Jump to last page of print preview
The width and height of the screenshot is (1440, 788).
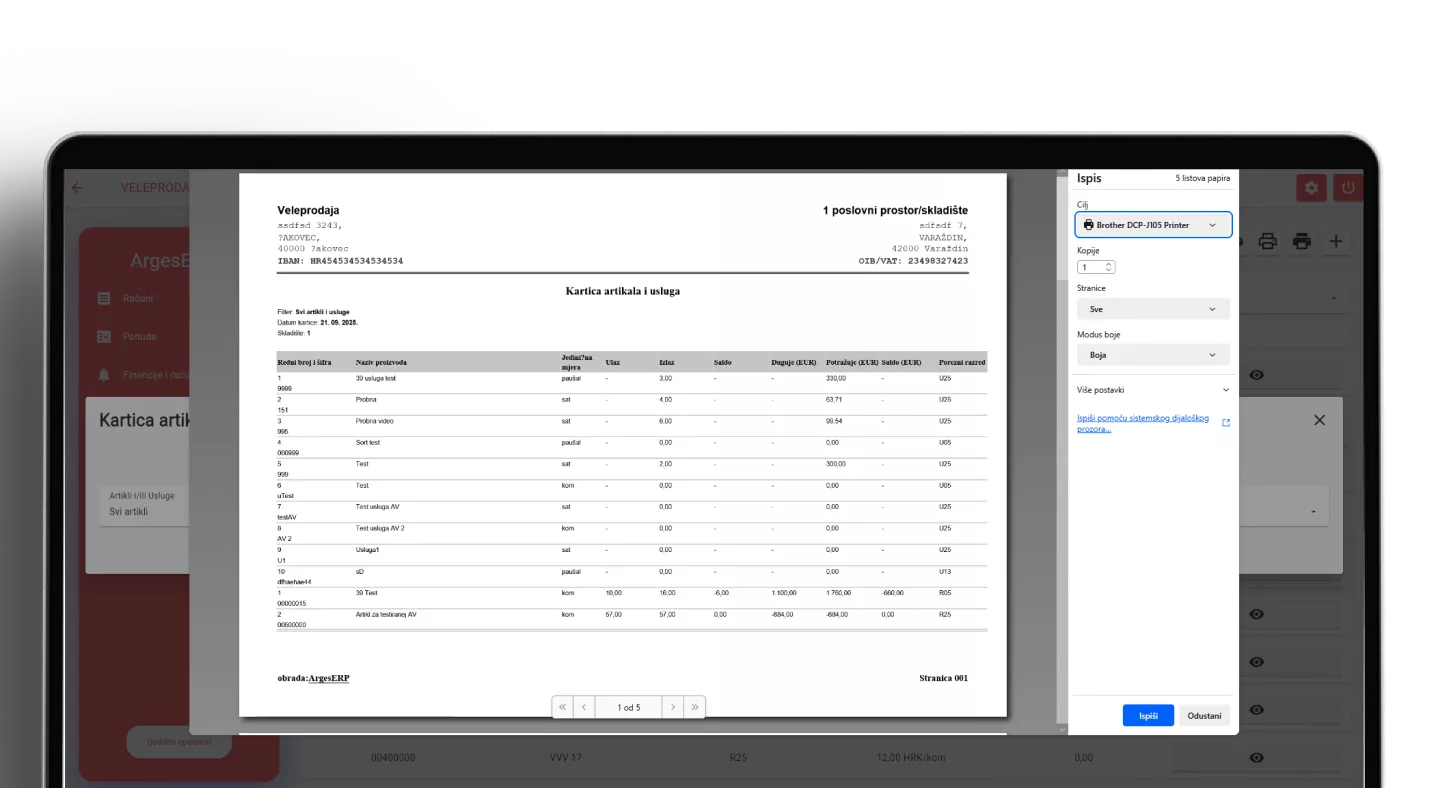pyautogui.click(x=695, y=707)
